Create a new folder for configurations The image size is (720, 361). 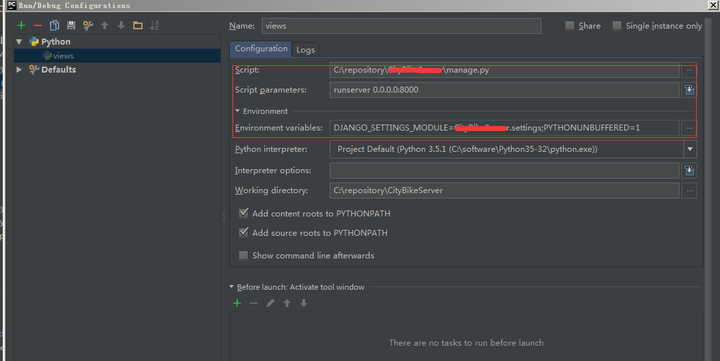pos(138,26)
